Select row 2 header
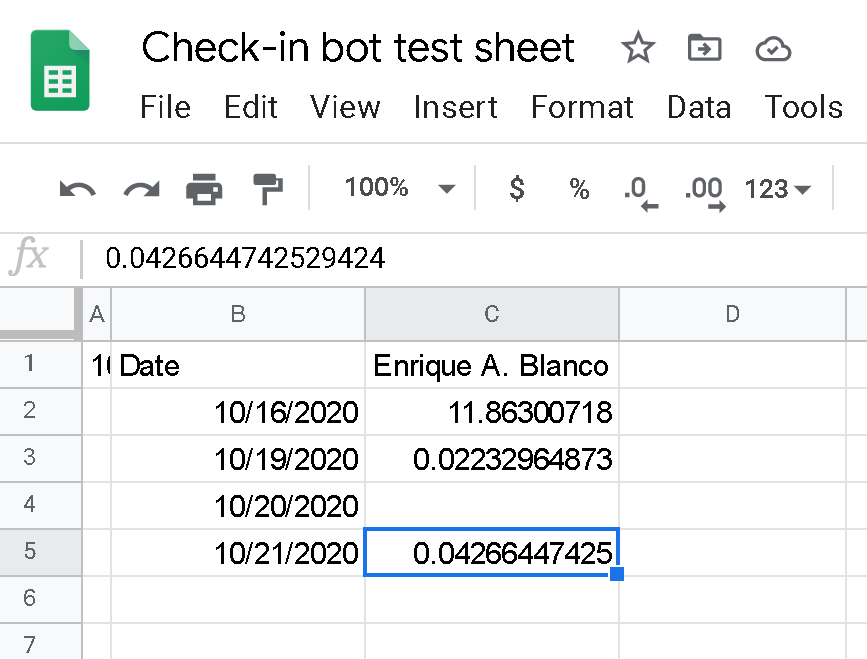867x659 pixels. (40, 411)
